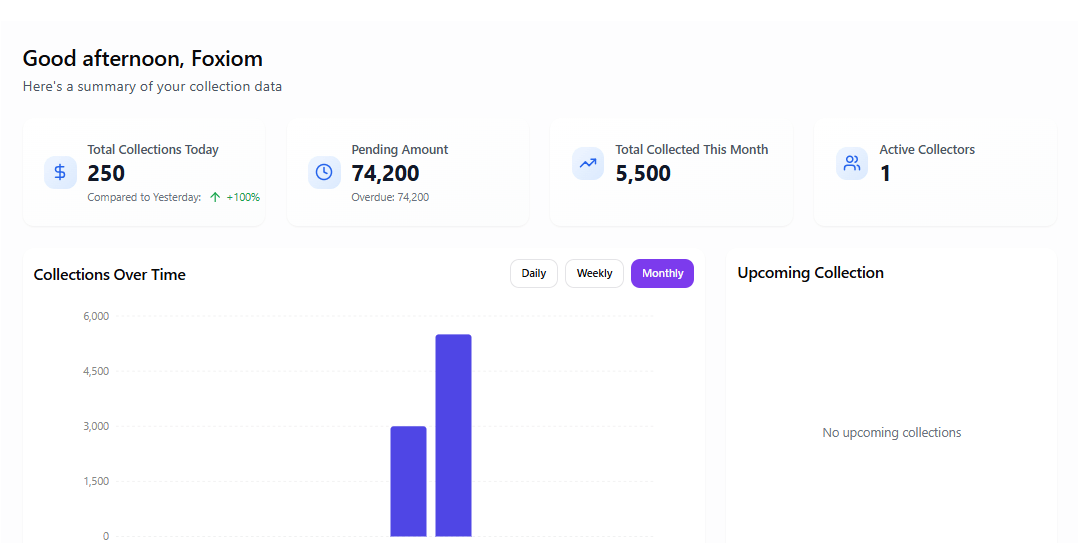The height and width of the screenshot is (543, 1080).
Task: Click the 250 Total Collections Today value
Action: (x=106, y=173)
